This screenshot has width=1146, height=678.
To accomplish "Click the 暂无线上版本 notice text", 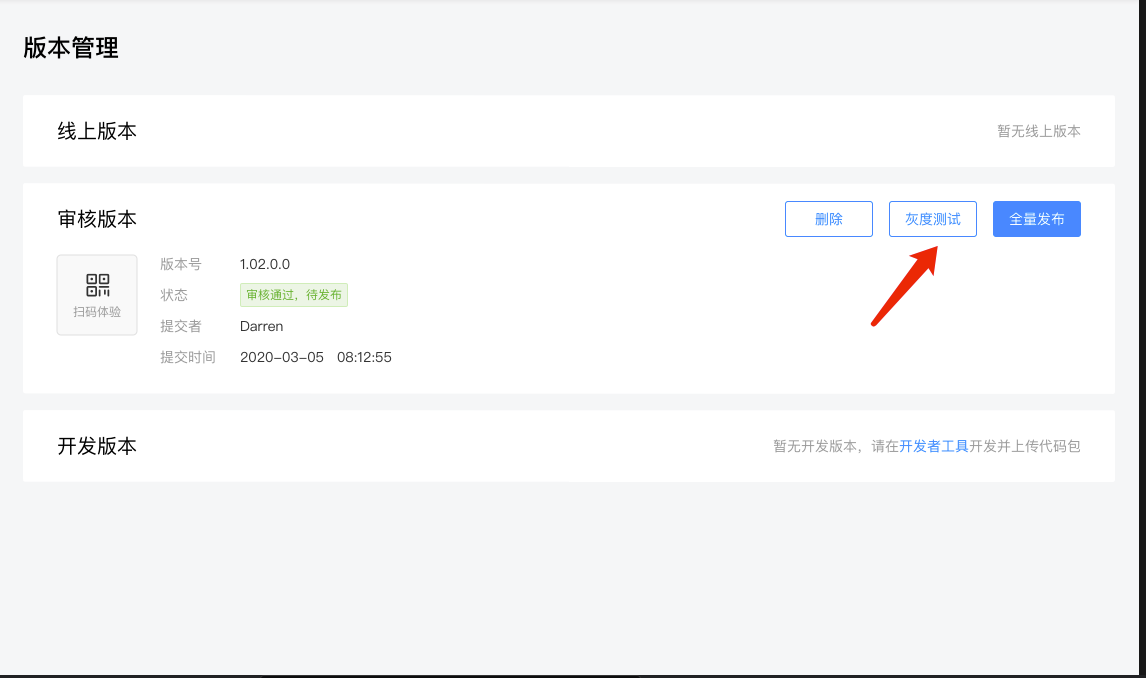I will (1038, 131).
